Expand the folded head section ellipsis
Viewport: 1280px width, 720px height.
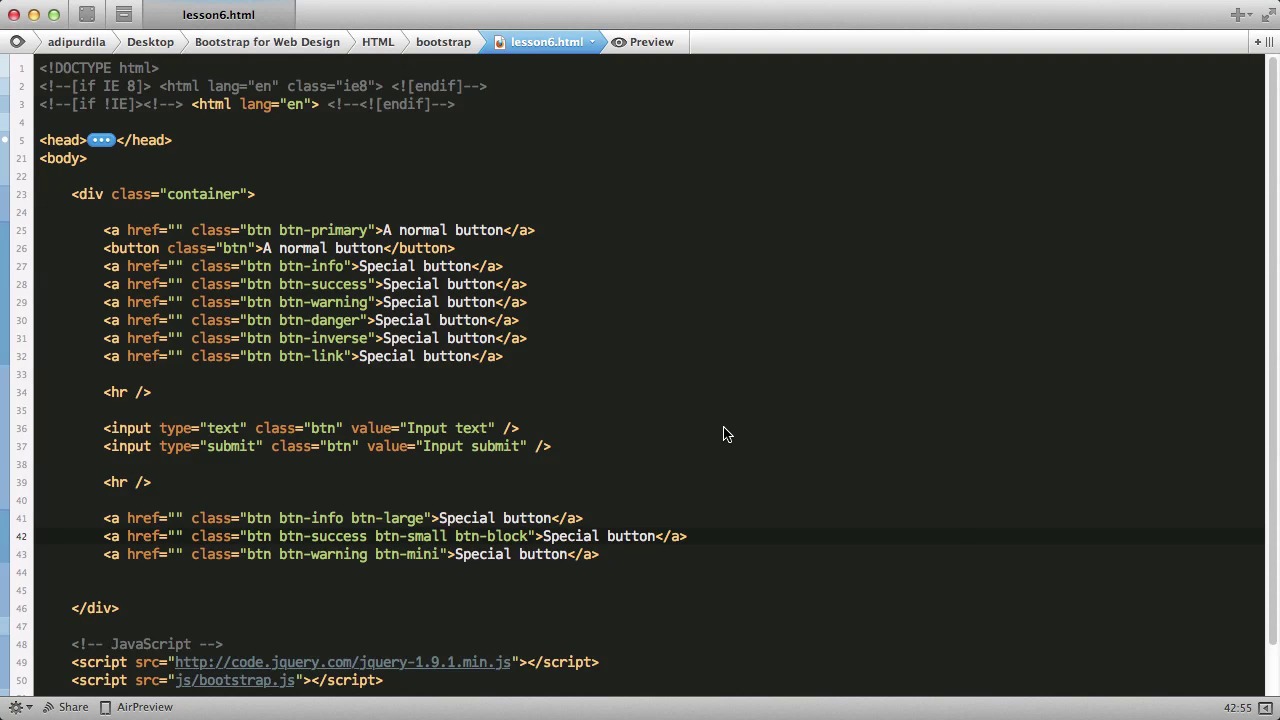point(101,140)
